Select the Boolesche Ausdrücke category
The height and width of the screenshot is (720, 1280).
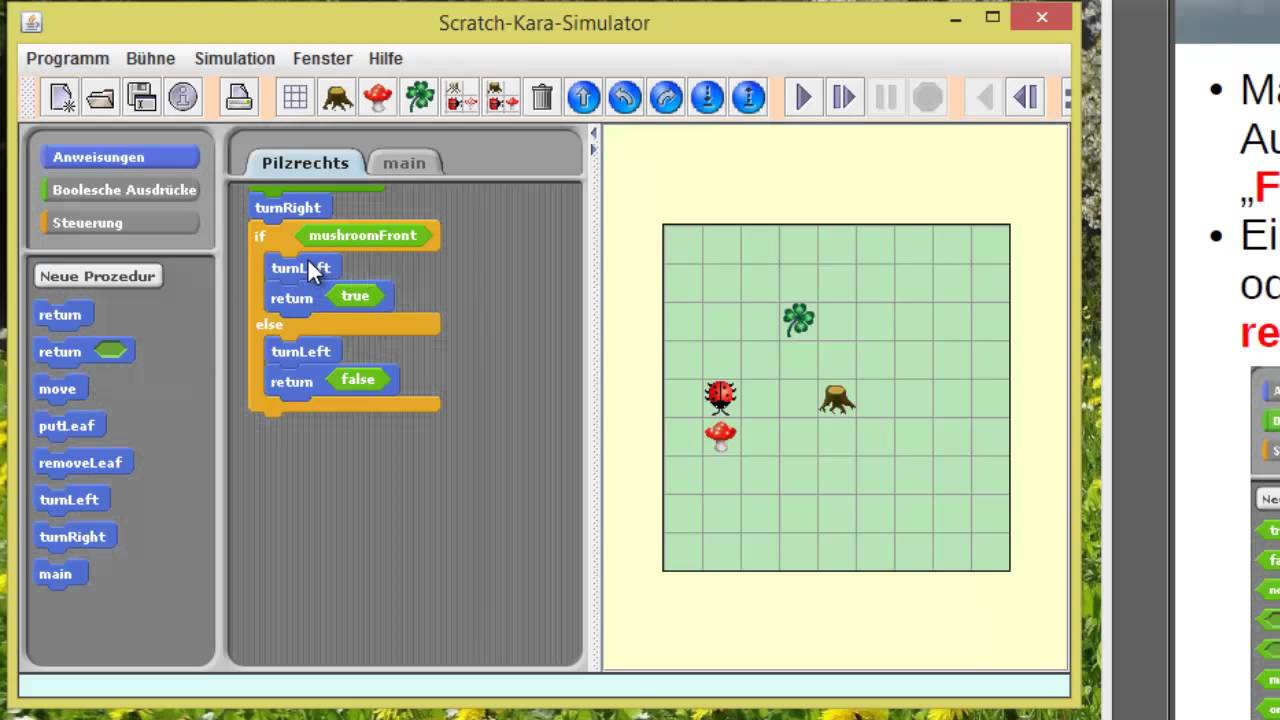click(120, 190)
